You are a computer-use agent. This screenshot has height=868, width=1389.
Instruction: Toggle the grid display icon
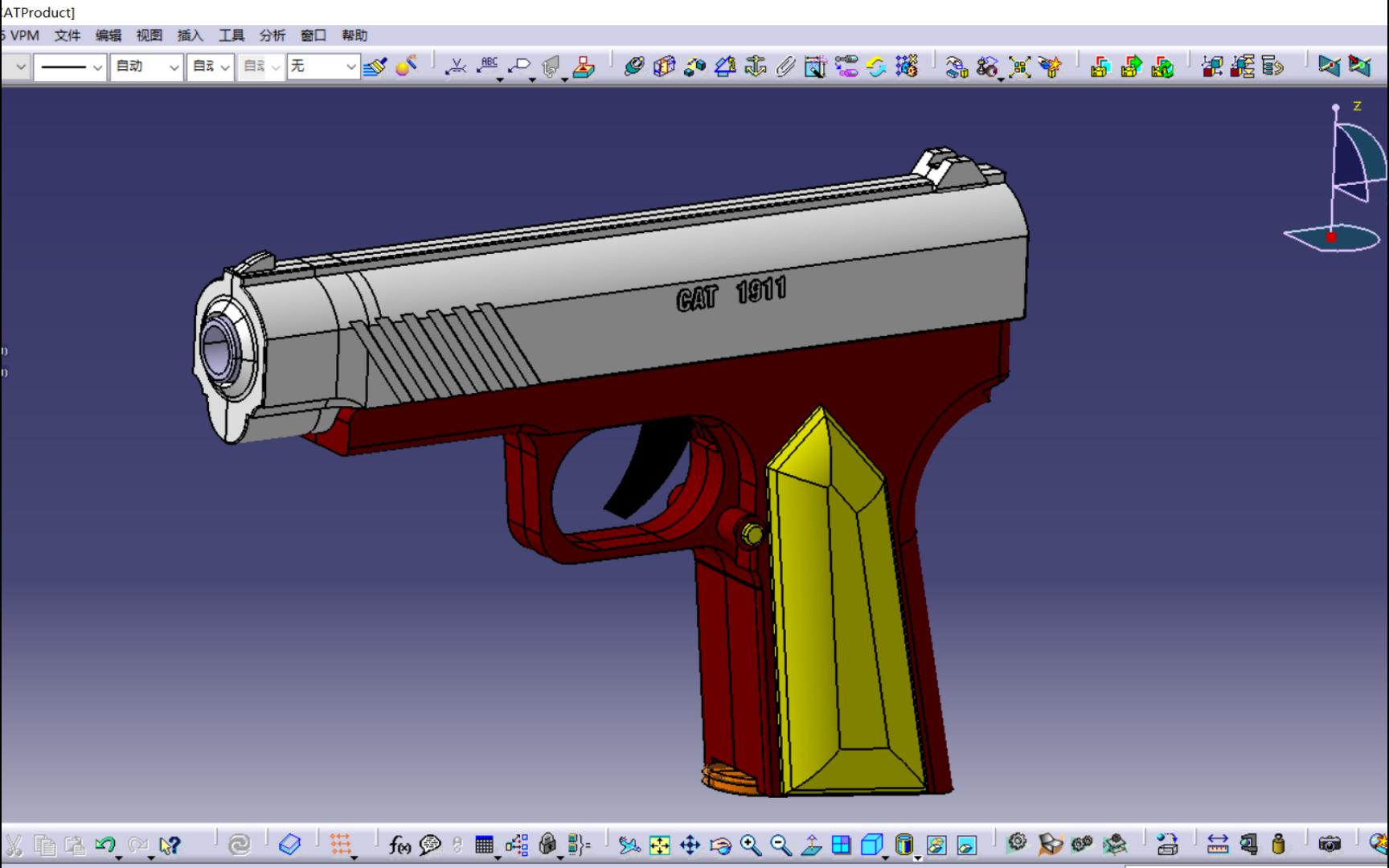tap(341, 845)
